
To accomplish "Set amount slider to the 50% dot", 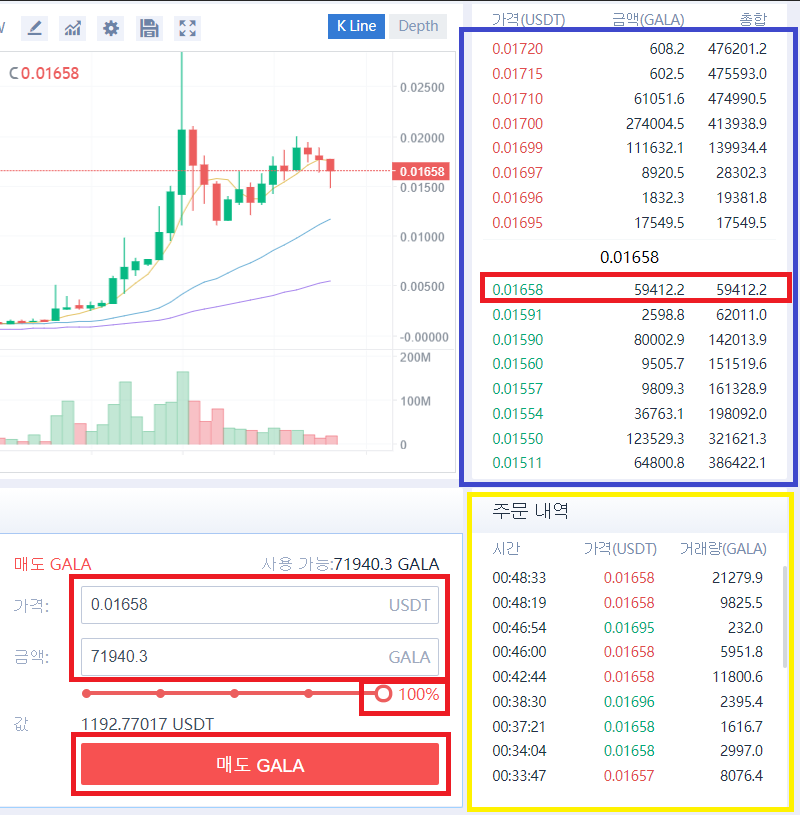I will coord(234,693).
